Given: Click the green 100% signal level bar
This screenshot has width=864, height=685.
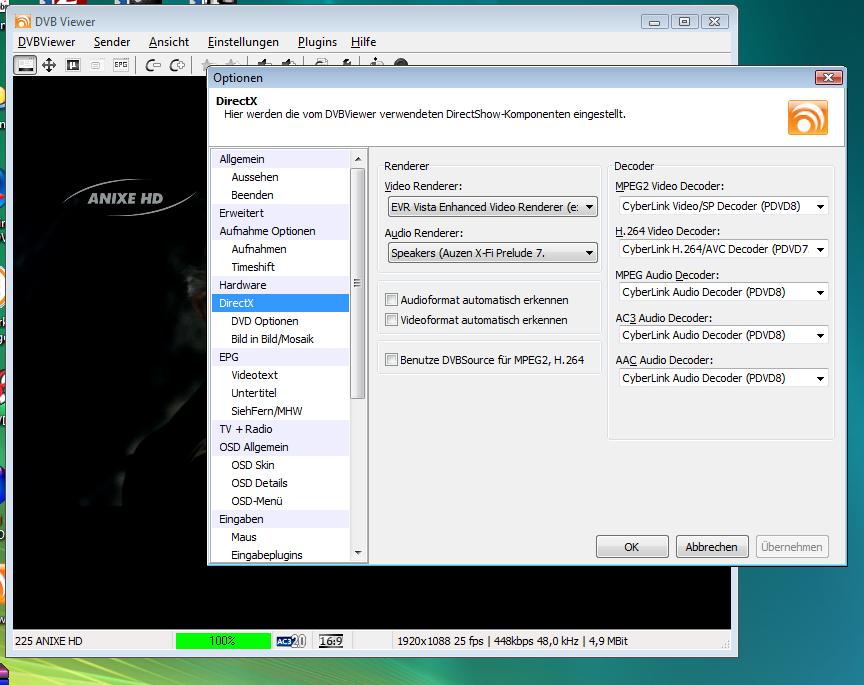Looking at the screenshot, I should click(222, 641).
